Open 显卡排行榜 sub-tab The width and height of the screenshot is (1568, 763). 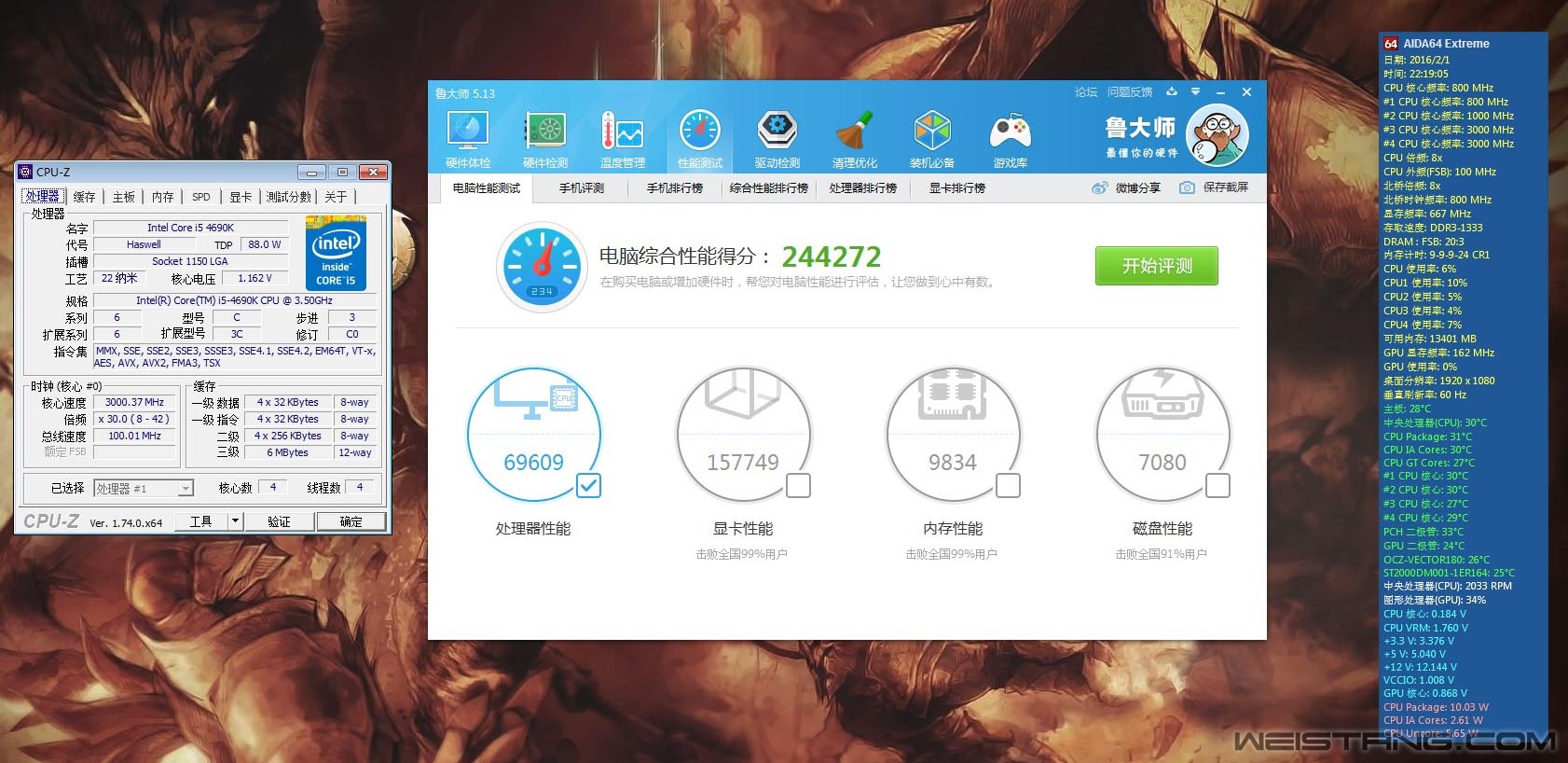[957, 188]
